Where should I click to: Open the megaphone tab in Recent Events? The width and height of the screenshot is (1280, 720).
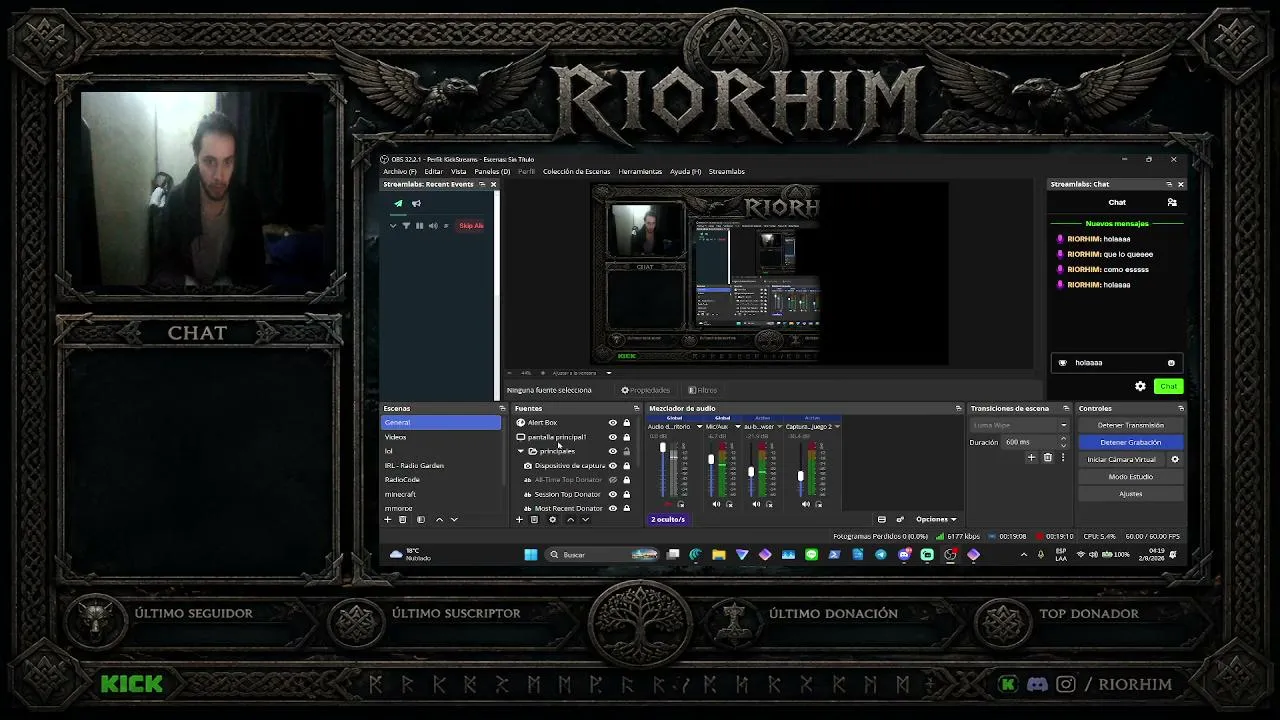pos(416,203)
